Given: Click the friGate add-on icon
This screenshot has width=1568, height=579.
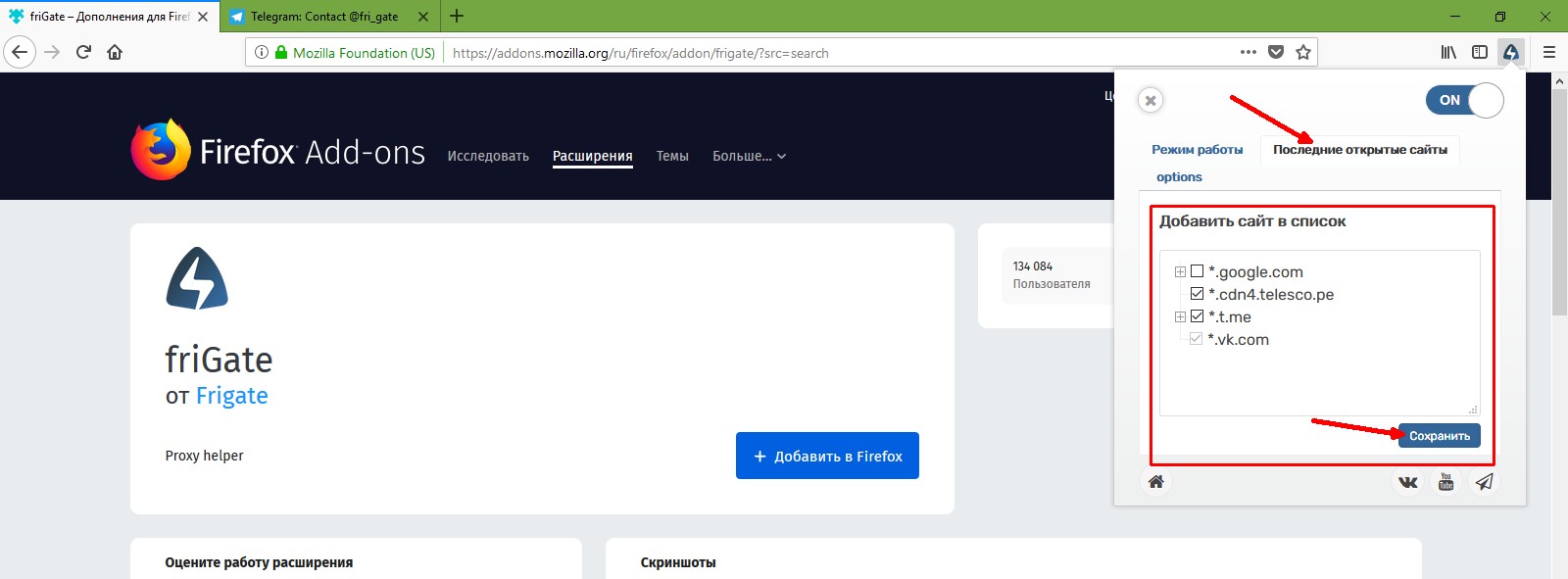Looking at the screenshot, I should [197, 278].
